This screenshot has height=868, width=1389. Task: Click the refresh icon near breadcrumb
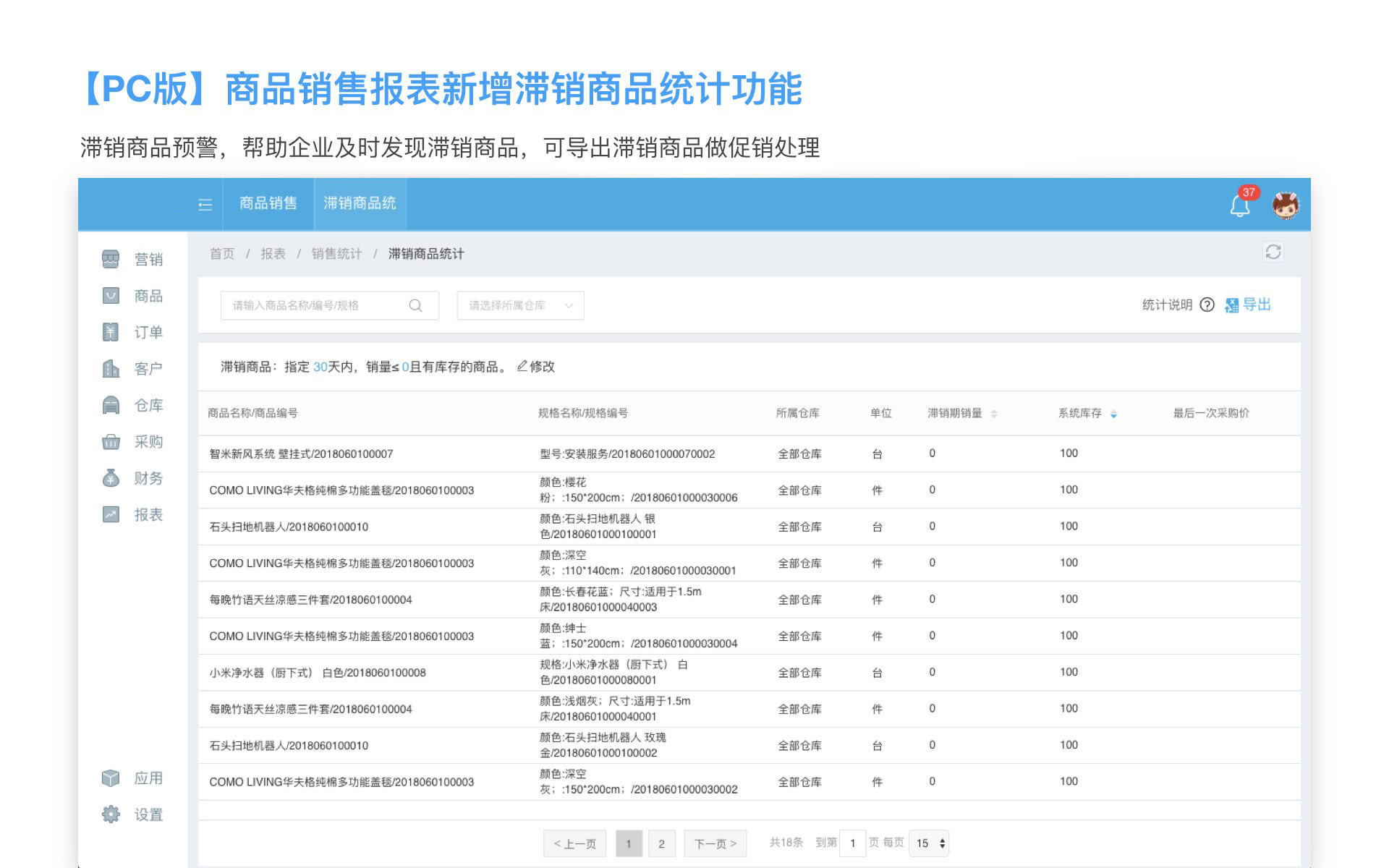pyautogui.click(x=1273, y=252)
